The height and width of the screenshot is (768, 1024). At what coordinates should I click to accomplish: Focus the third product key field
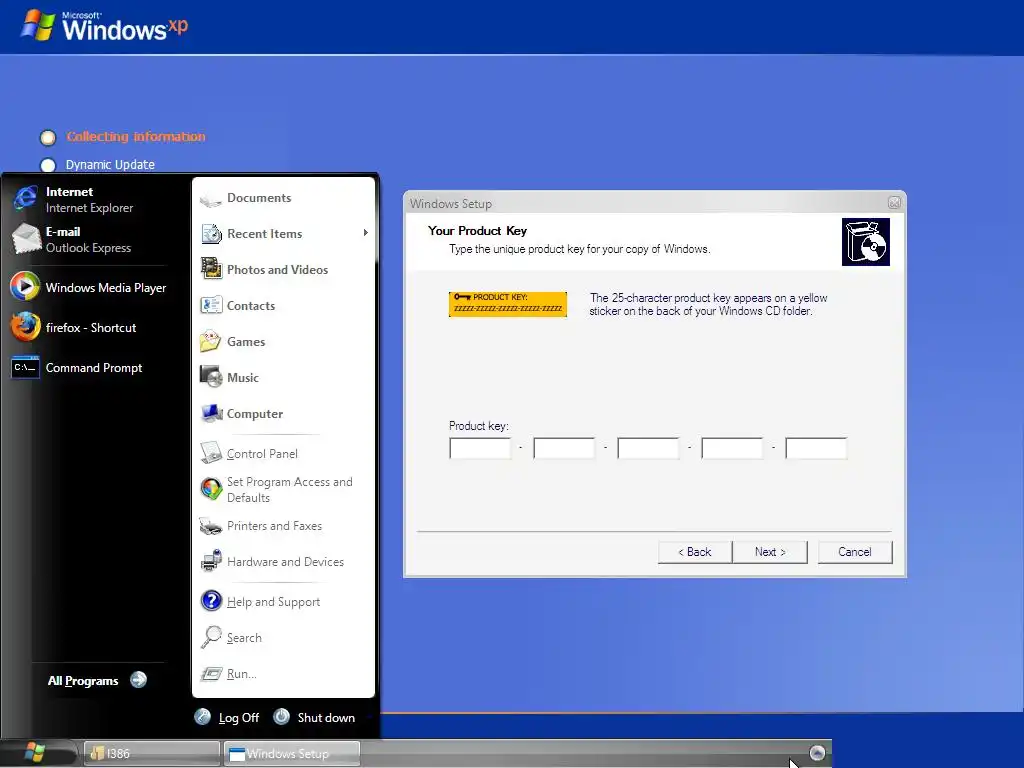coord(648,448)
